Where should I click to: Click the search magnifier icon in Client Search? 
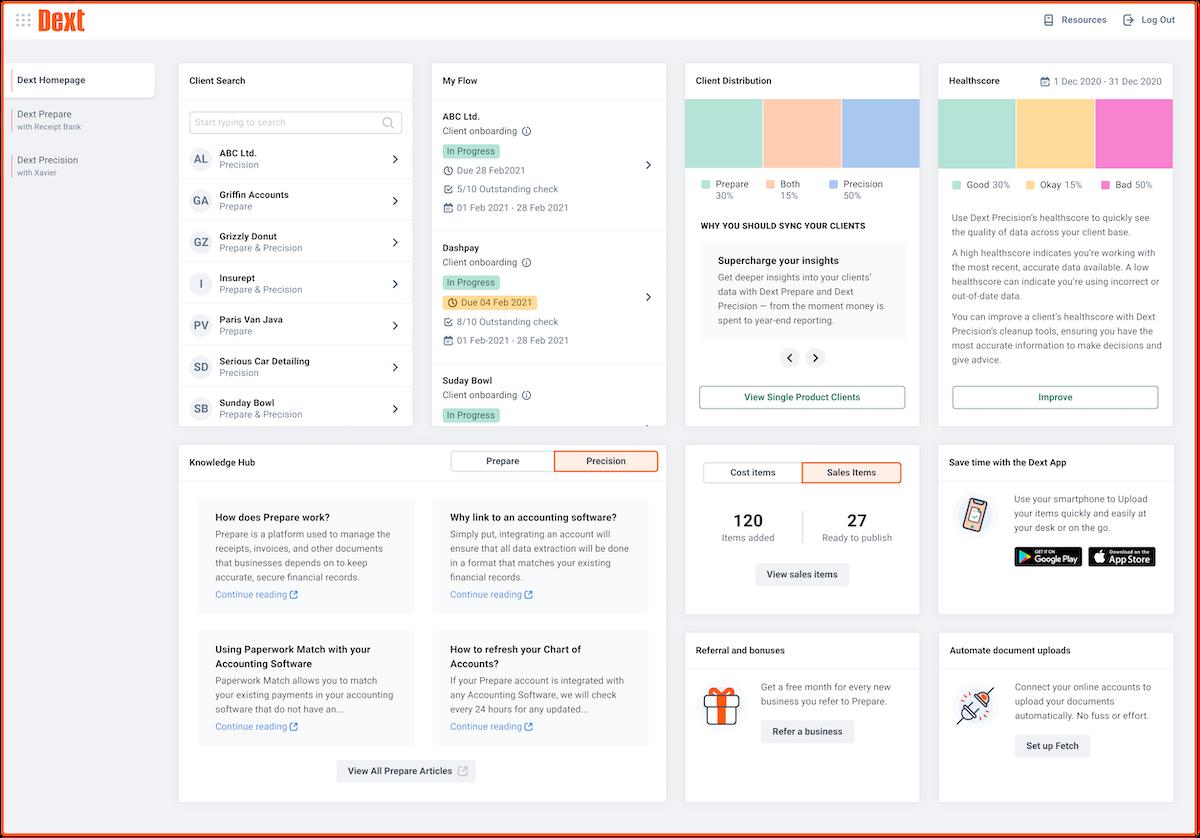tap(388, 123)
